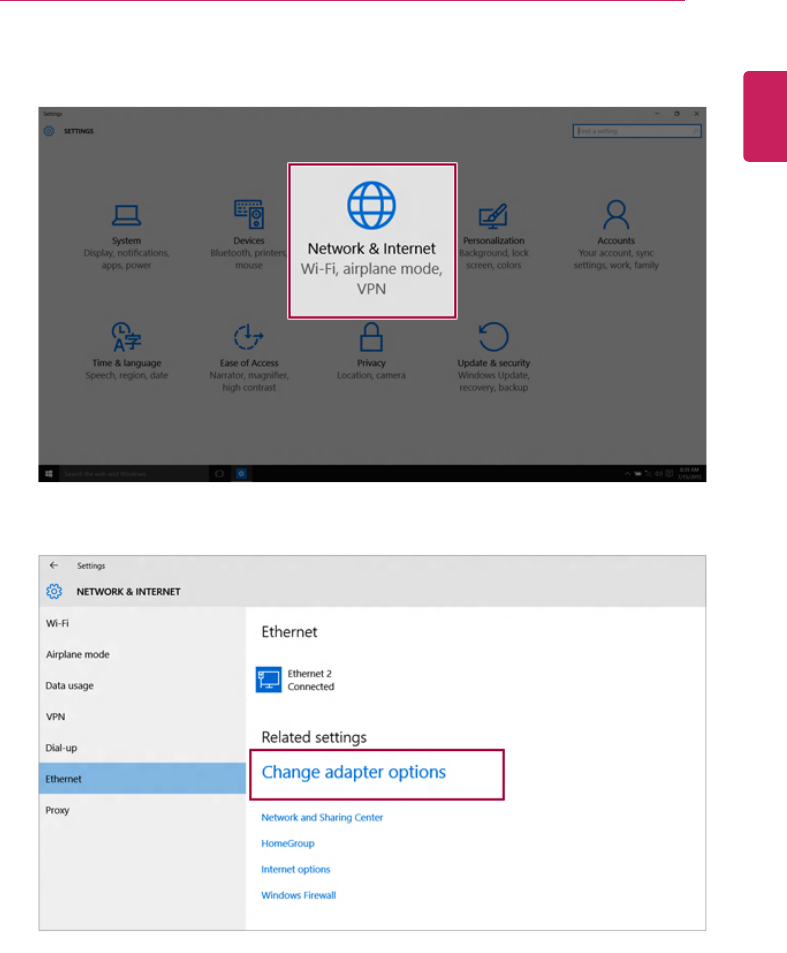Click the Settings app icon on taskbar

(x=241, y=473)
